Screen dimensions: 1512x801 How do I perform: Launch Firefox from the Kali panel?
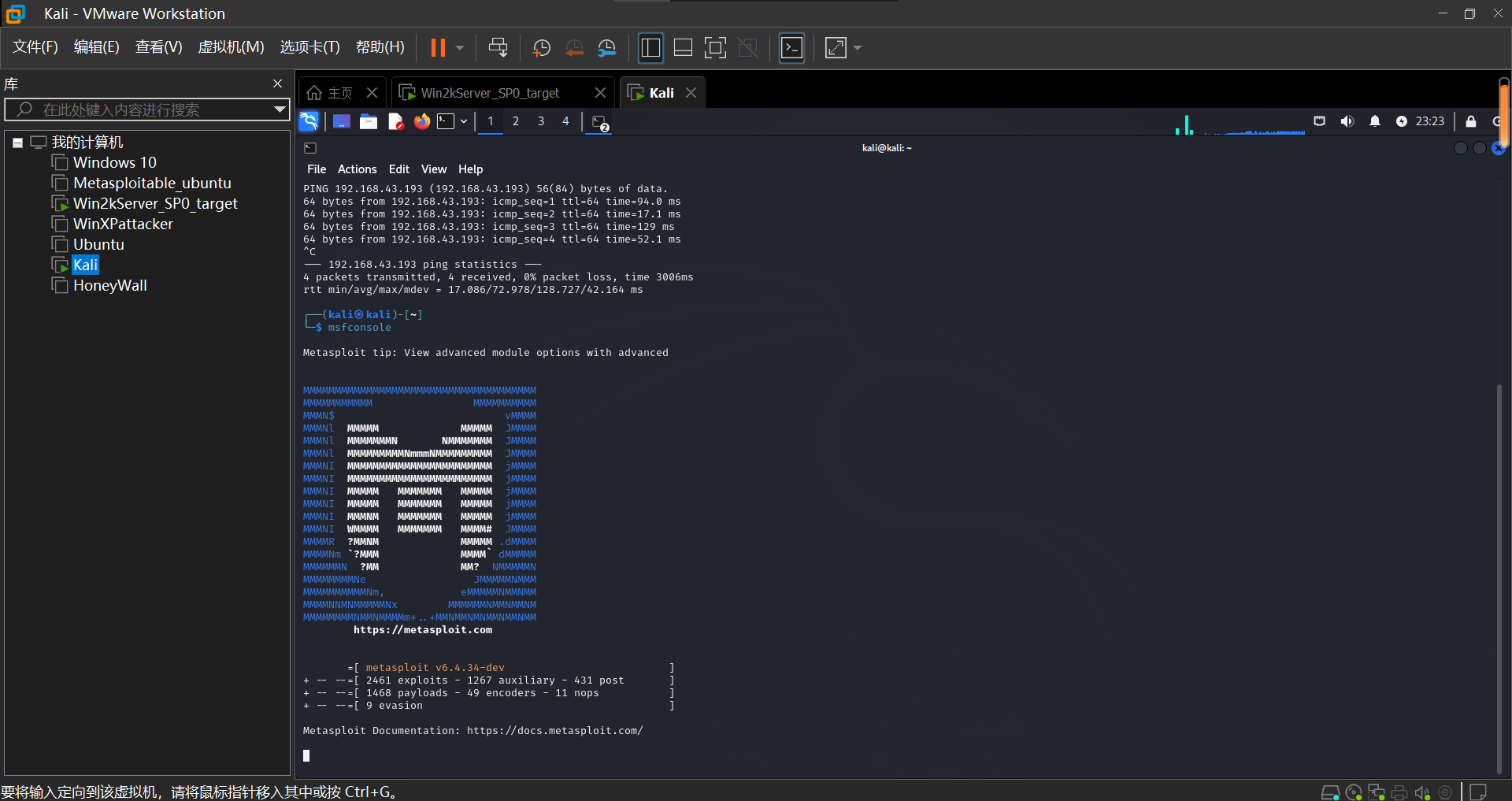pyautogui.click(x=422, y=121)
